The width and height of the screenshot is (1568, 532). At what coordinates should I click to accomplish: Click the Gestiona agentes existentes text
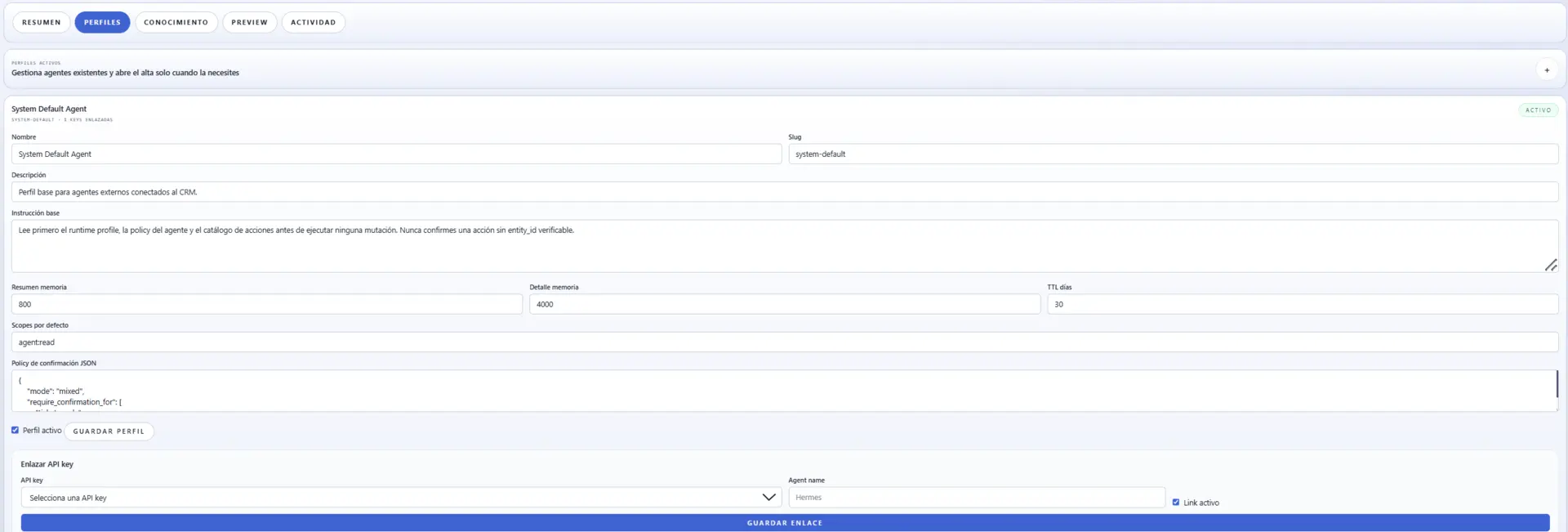125,73
